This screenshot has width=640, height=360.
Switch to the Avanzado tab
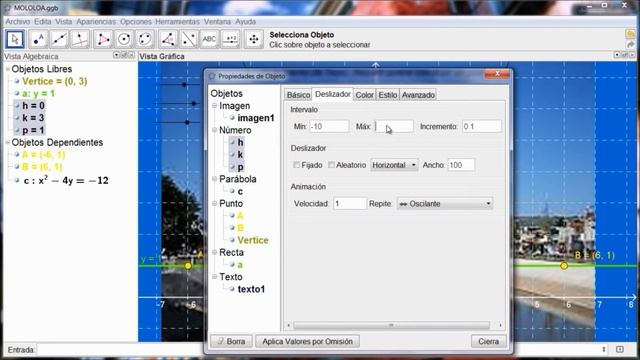point(418,95)
